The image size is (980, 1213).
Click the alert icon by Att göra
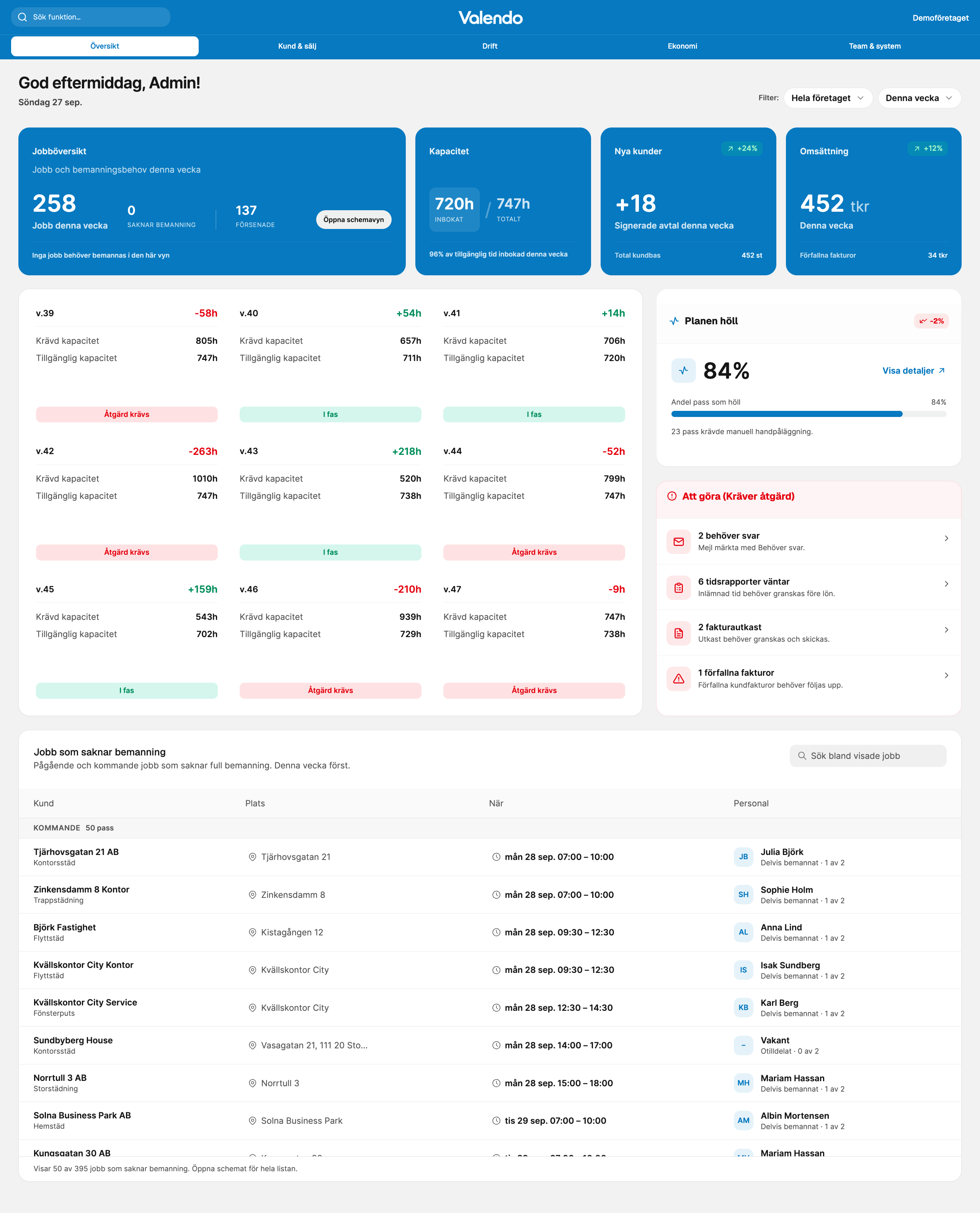(672, 496)
